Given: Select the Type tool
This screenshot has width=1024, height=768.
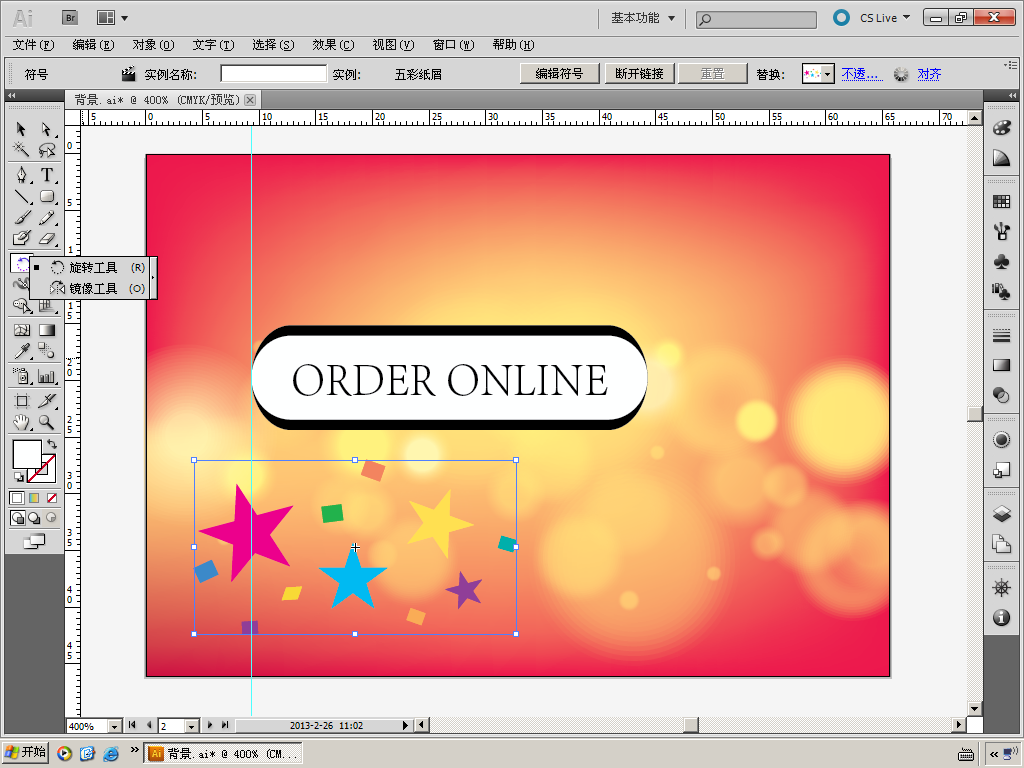Looking at the screenshot, I should [46, 174].
